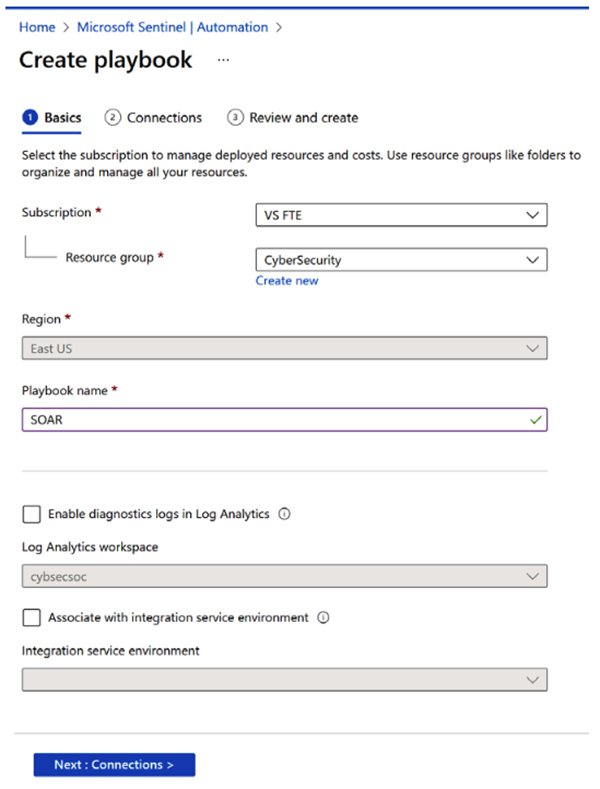Click the Playbook name input field
This screenshot has height=789, width=600.
point(270,420)
